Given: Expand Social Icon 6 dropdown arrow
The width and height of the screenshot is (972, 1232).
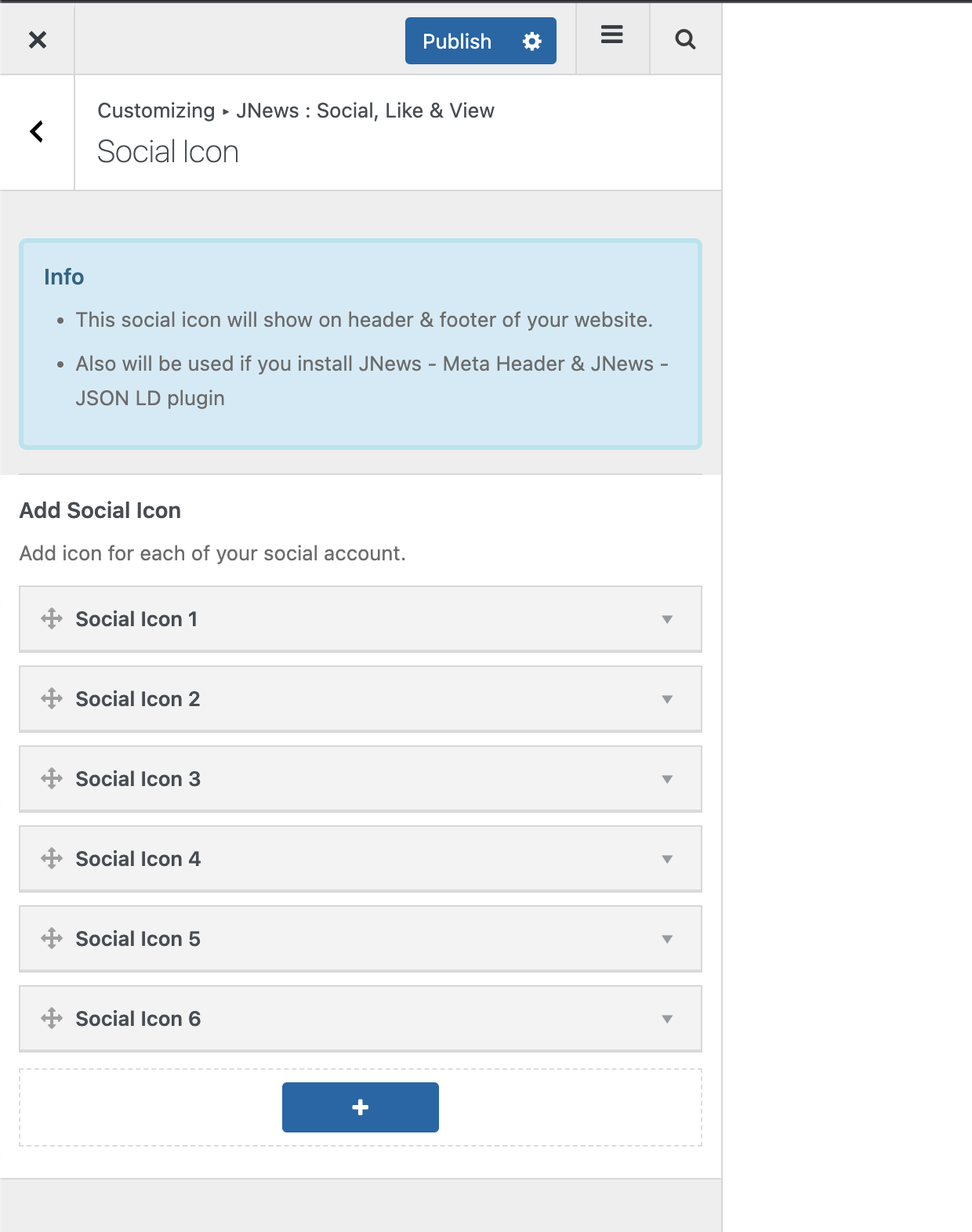Looking at the screenshot, I should coord(667,1019).
